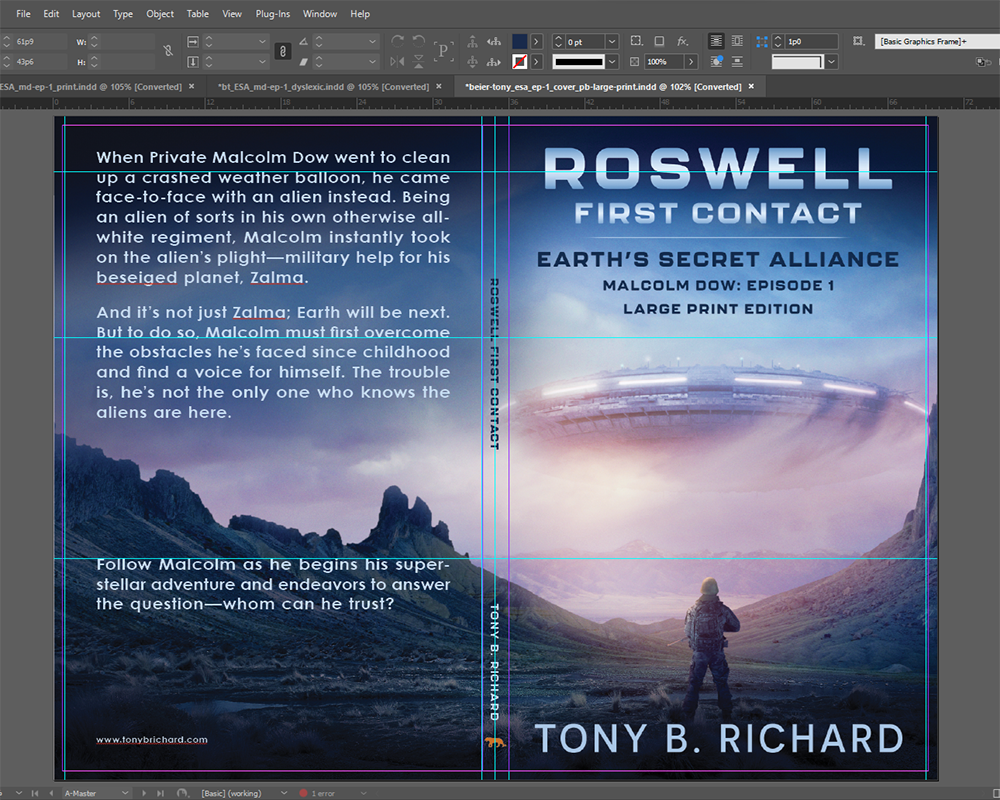The image size is (1000, 800).
Task: Go to the first page
Action: click(x=35, y=793)
